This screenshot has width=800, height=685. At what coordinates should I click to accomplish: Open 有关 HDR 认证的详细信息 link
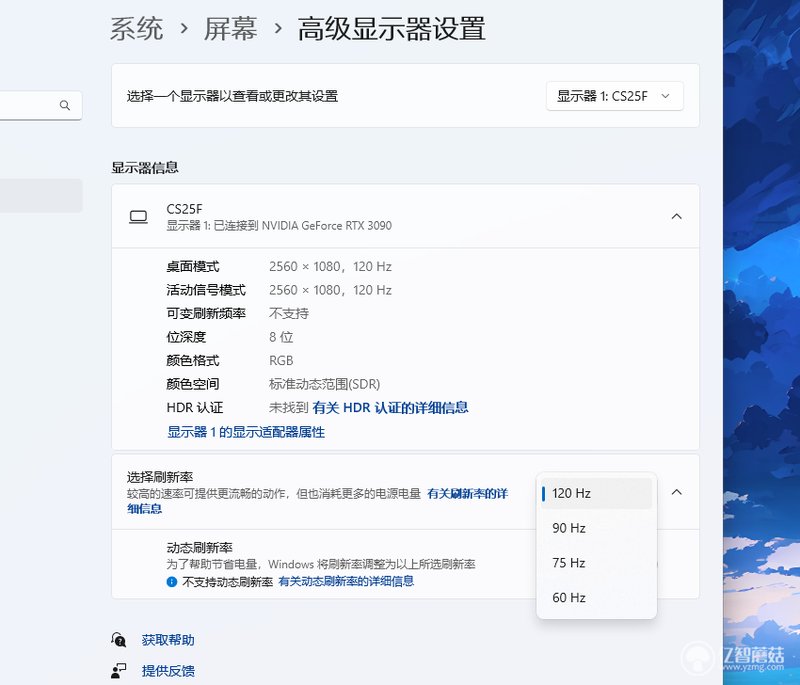point(390,408)
